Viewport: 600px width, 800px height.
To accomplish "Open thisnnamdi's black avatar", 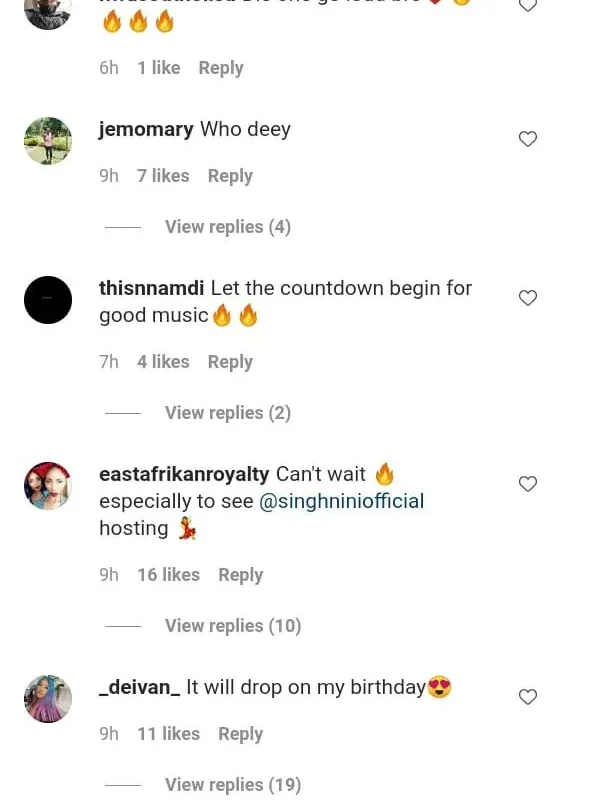I will click(x=48, y=300).
